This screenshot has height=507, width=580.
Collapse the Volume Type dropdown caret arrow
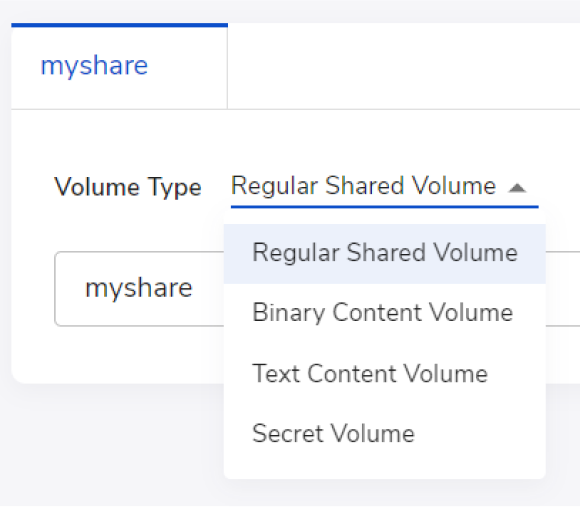[x=517, y=188]
